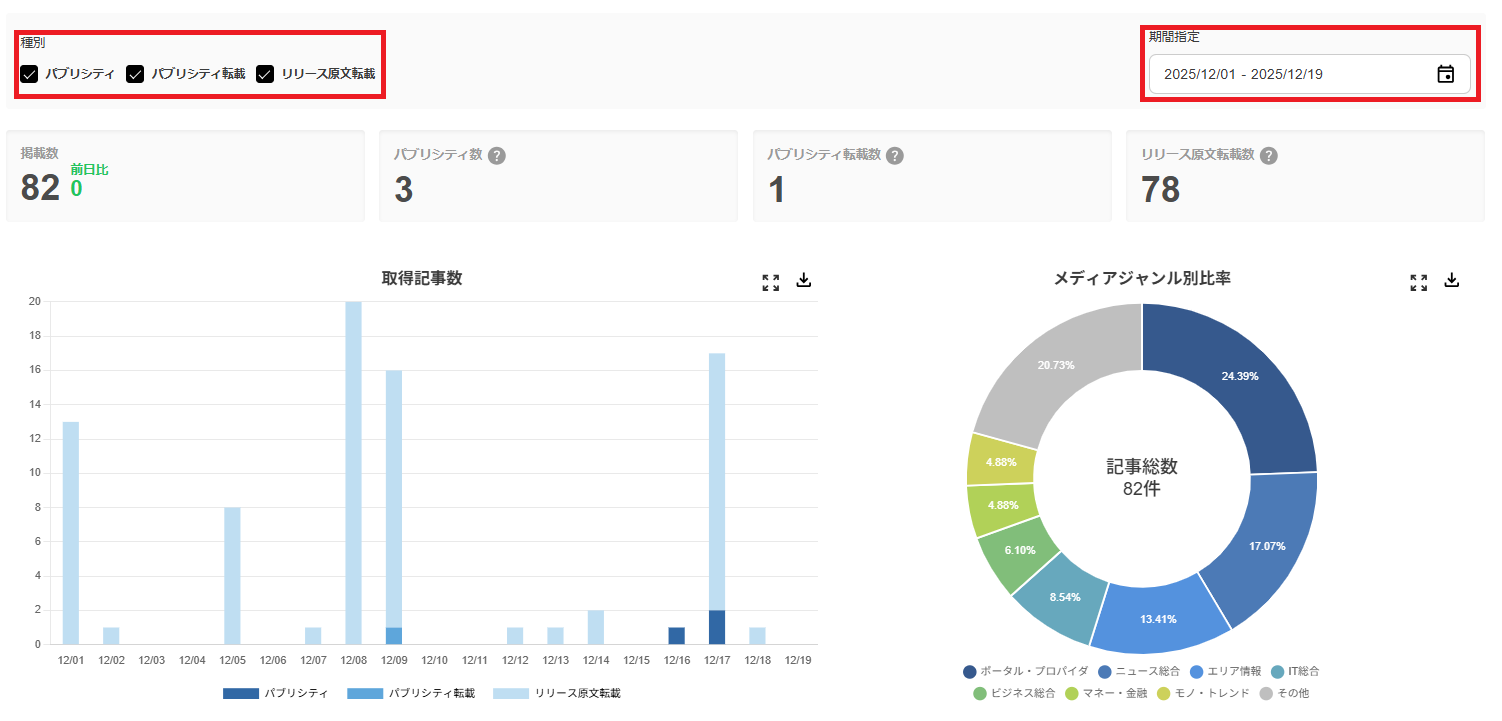
Task: Uncheck the リリース原文転載 checkbox
Action: pos(264,73)
